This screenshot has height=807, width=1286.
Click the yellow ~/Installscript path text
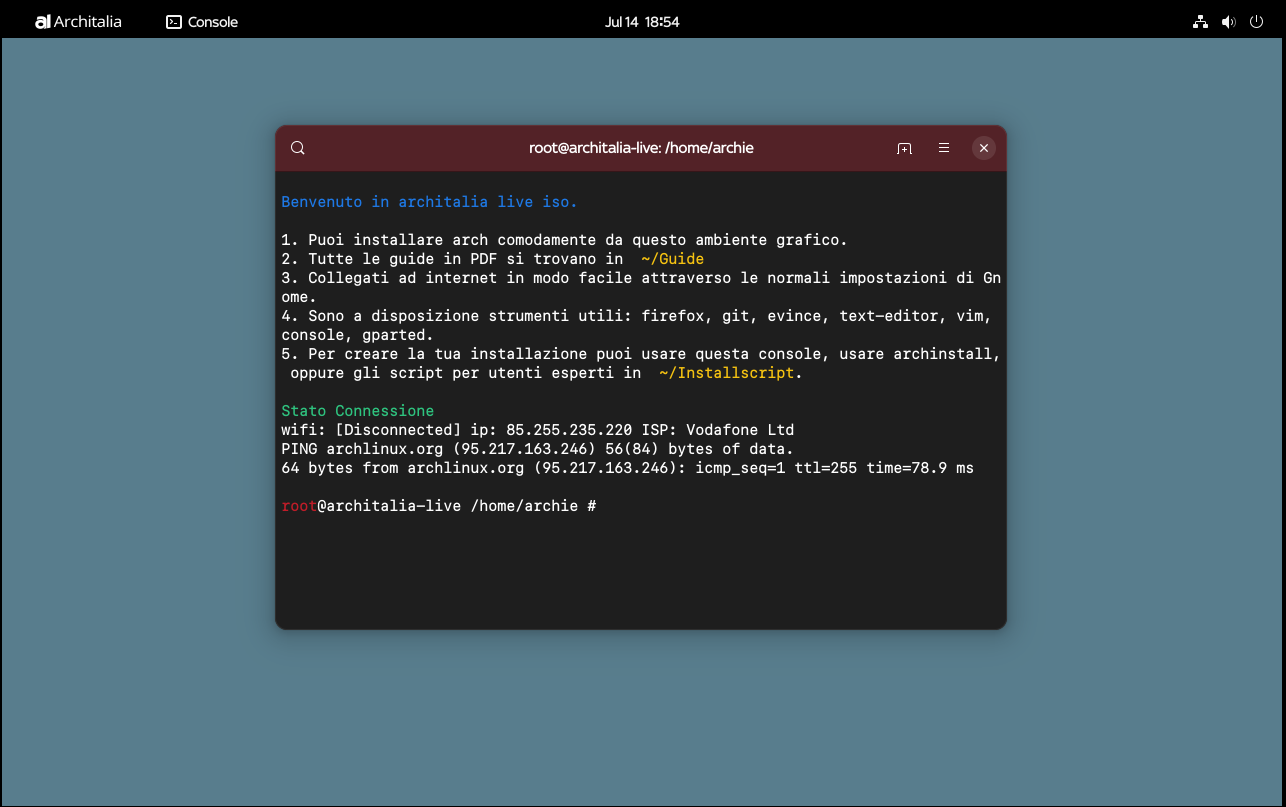pyautogui.click(x=726, y=373)
